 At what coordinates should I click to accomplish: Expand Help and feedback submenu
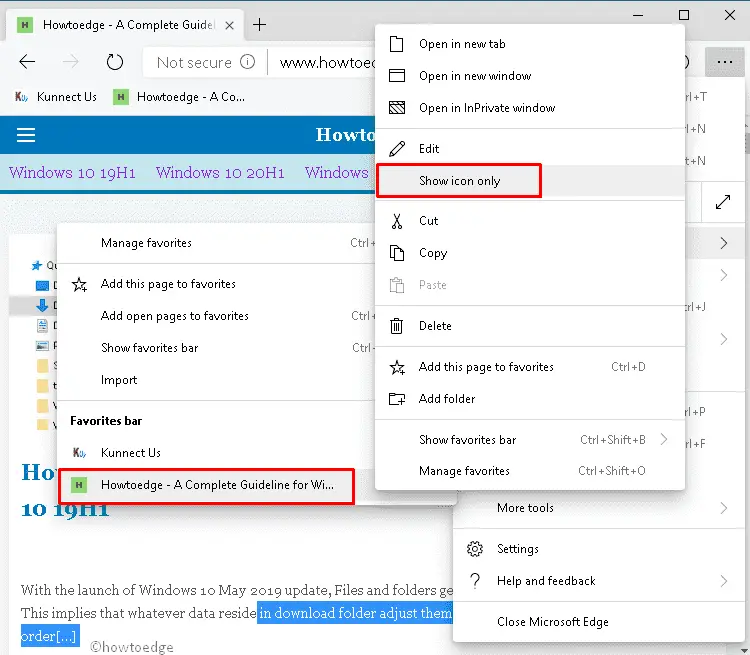598,581
